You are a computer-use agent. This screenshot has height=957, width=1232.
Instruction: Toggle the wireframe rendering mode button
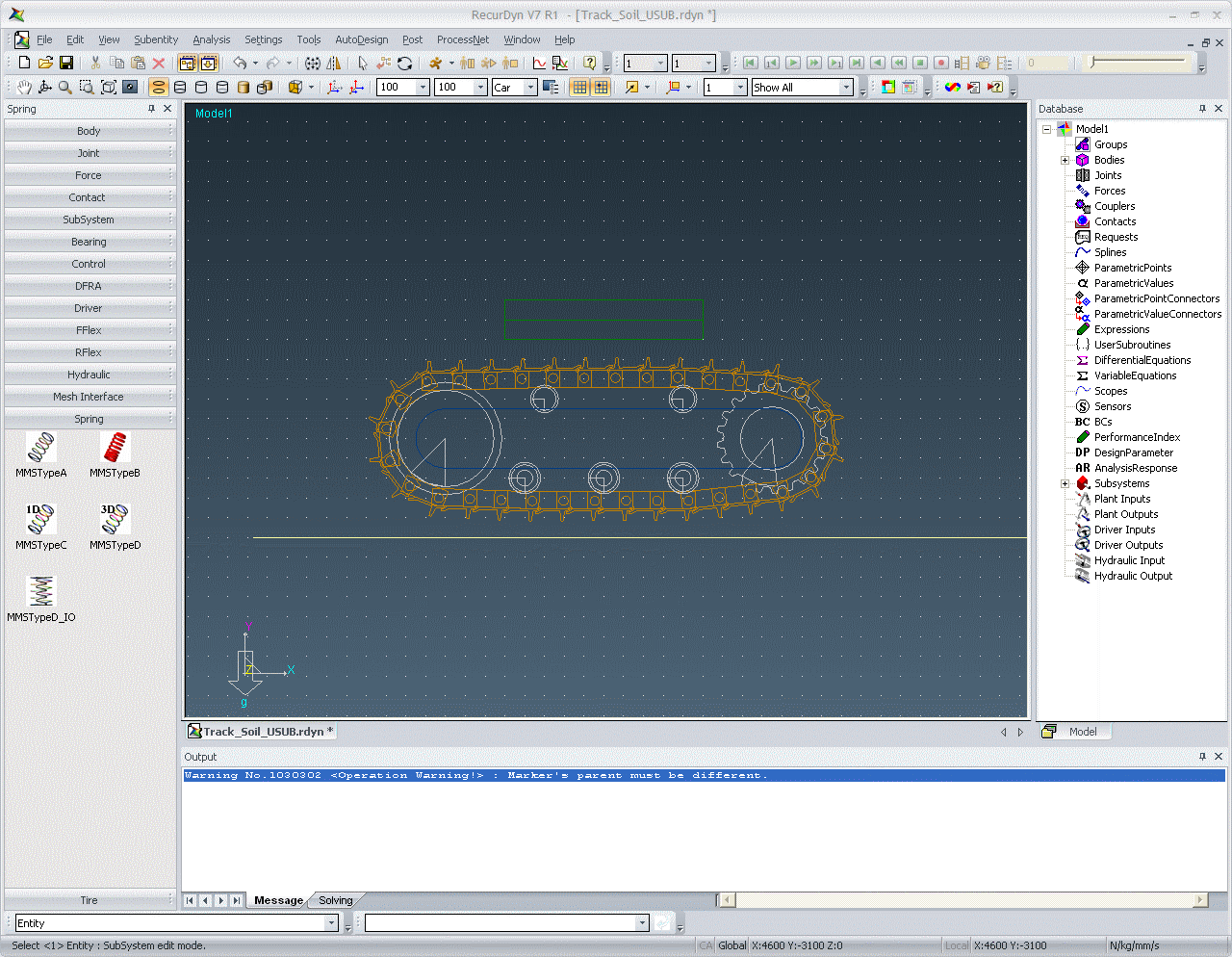tap(159, 88)
